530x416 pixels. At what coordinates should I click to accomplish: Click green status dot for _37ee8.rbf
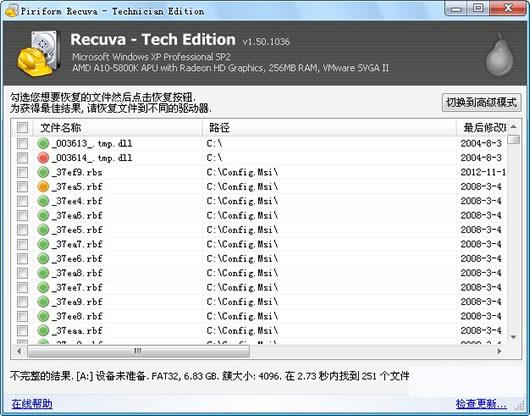point(43,316)
